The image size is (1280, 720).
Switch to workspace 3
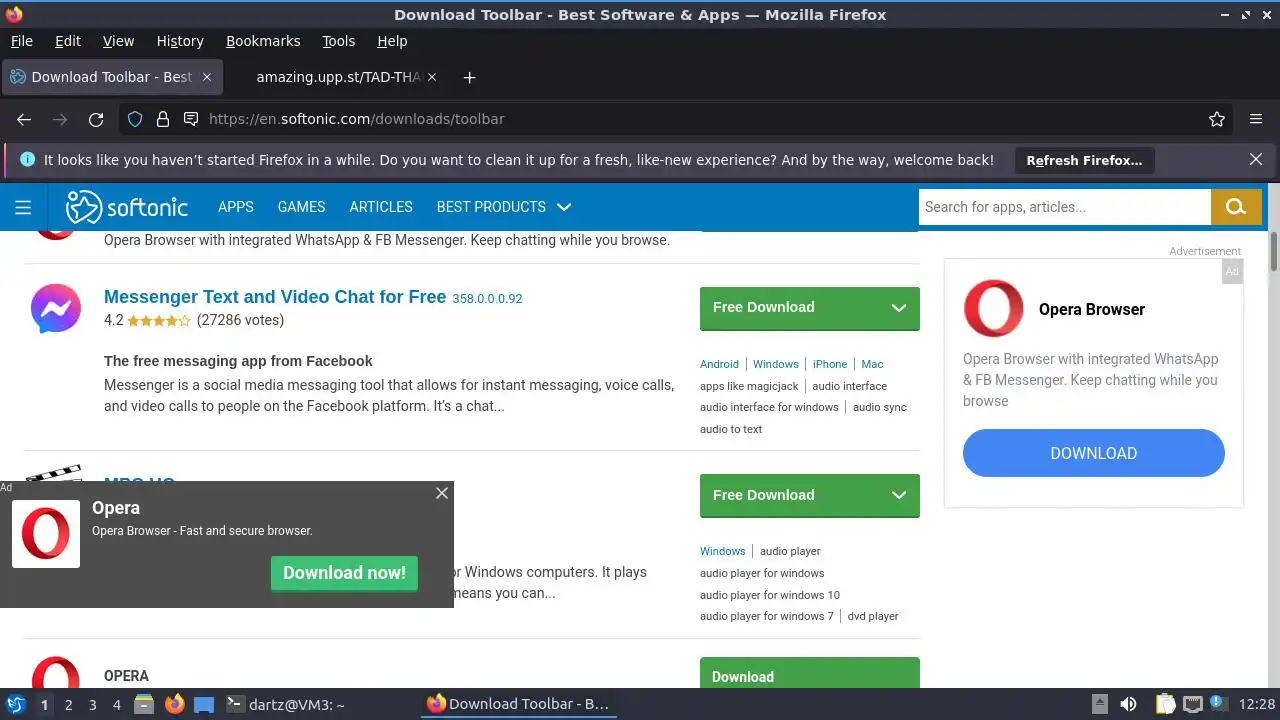(x=92, y=704)
